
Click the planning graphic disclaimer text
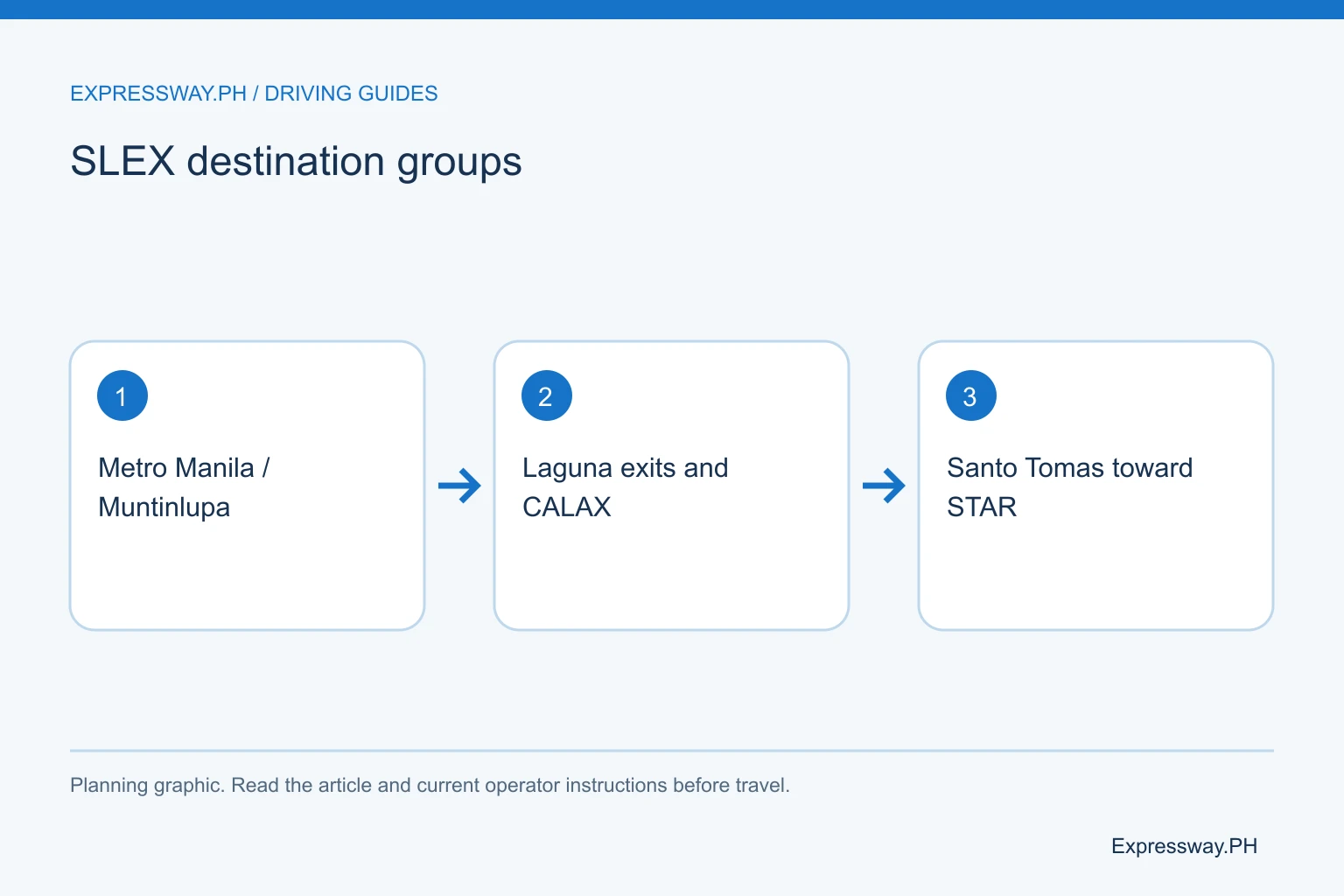430,785
